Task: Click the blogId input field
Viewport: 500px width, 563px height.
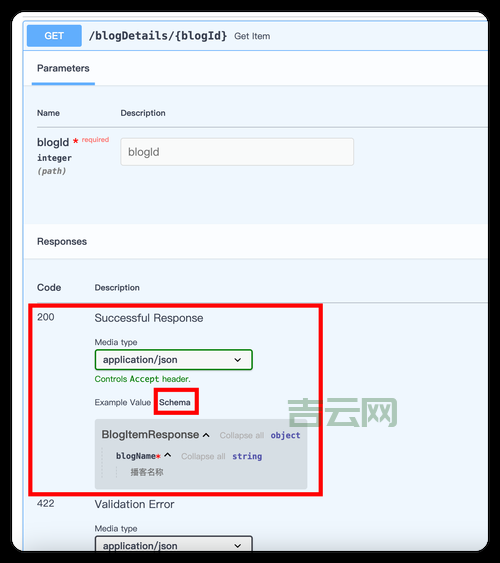Action: click(x=237, y=152)
